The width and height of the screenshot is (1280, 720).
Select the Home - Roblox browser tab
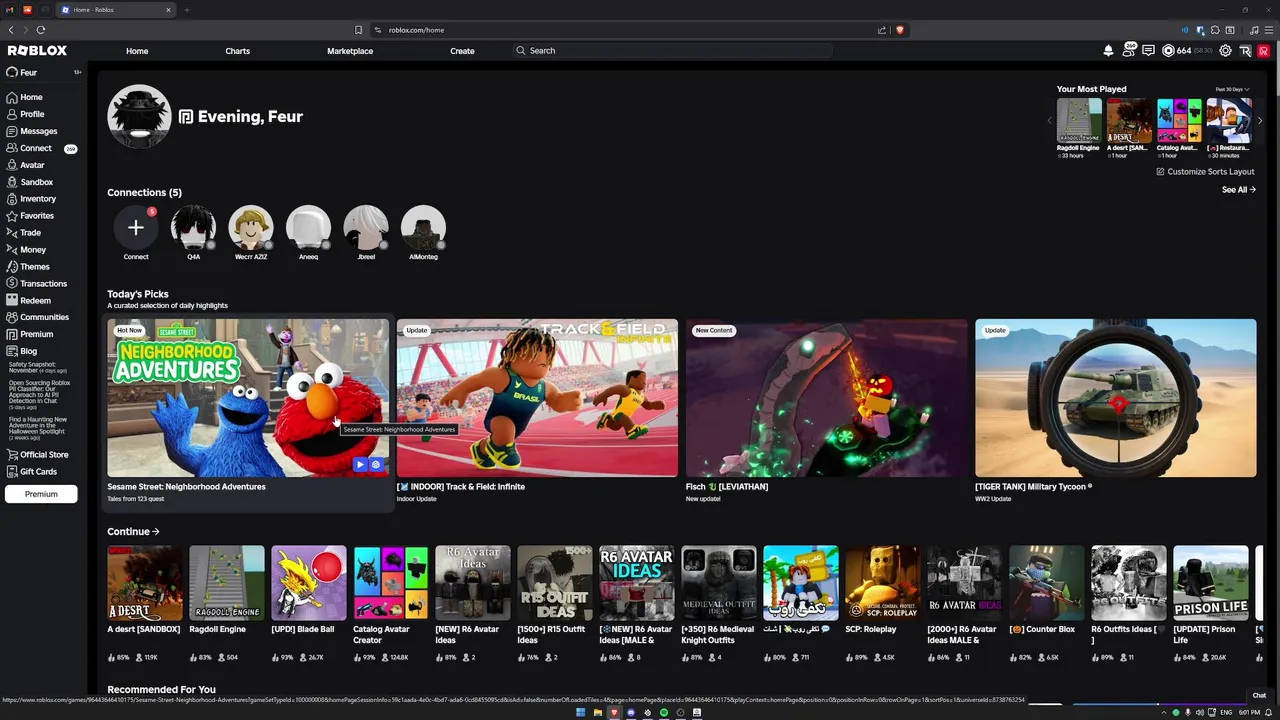tap(115, 10)
